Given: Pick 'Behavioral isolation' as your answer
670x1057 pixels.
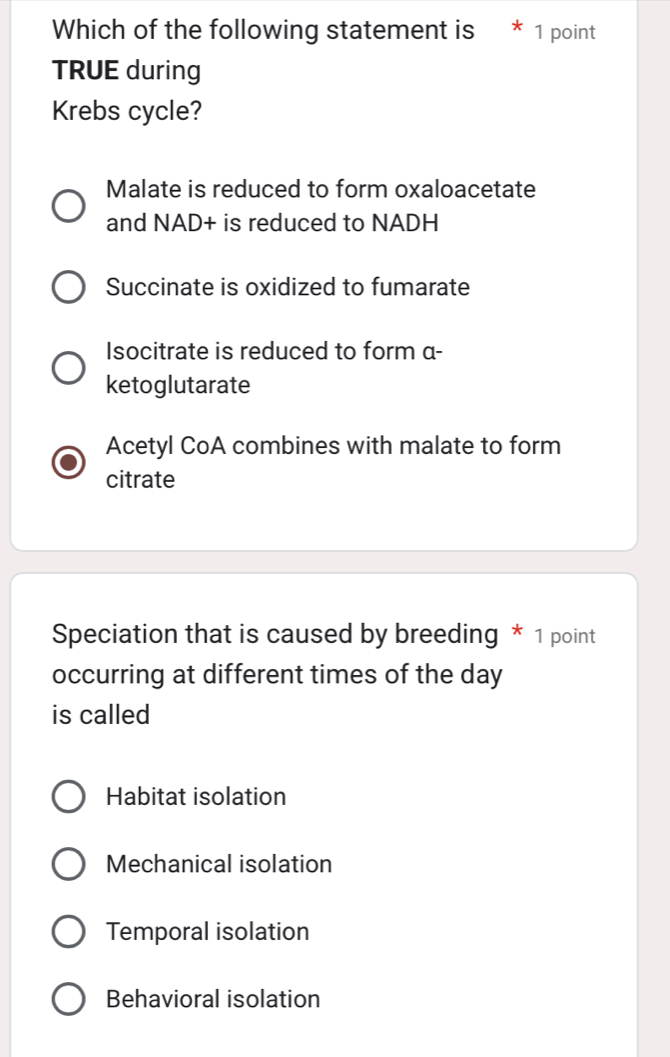Looking at the screenshot, I should point(67,999).
